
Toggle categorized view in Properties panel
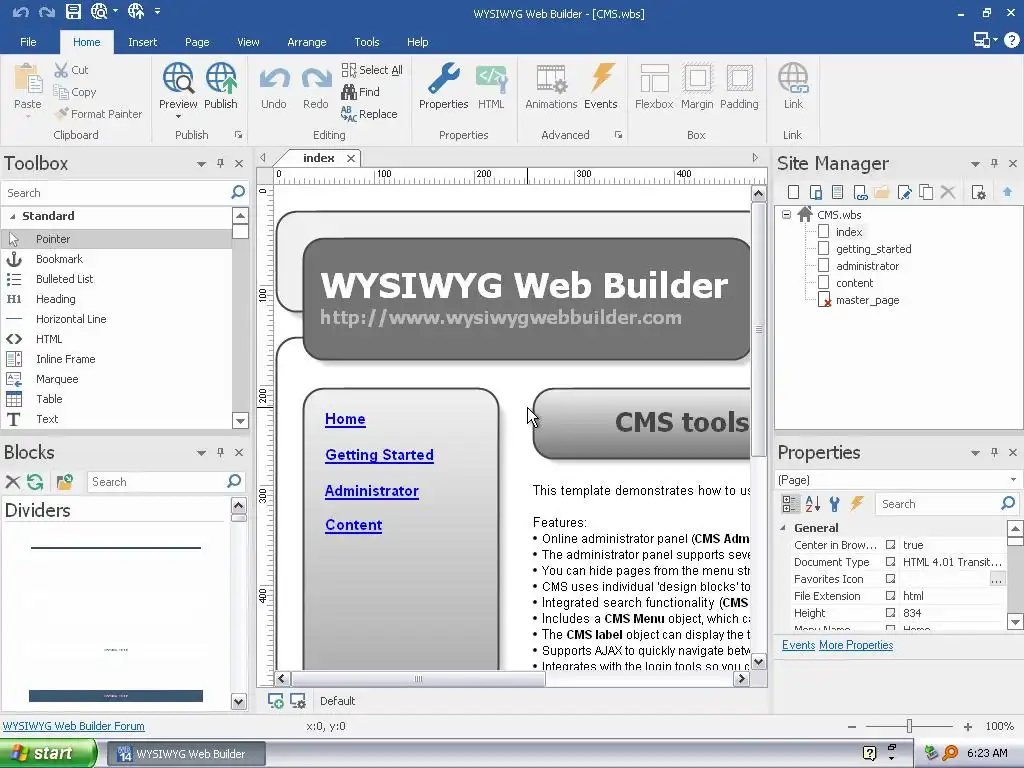pyautogui.click(x=790, y=504)
